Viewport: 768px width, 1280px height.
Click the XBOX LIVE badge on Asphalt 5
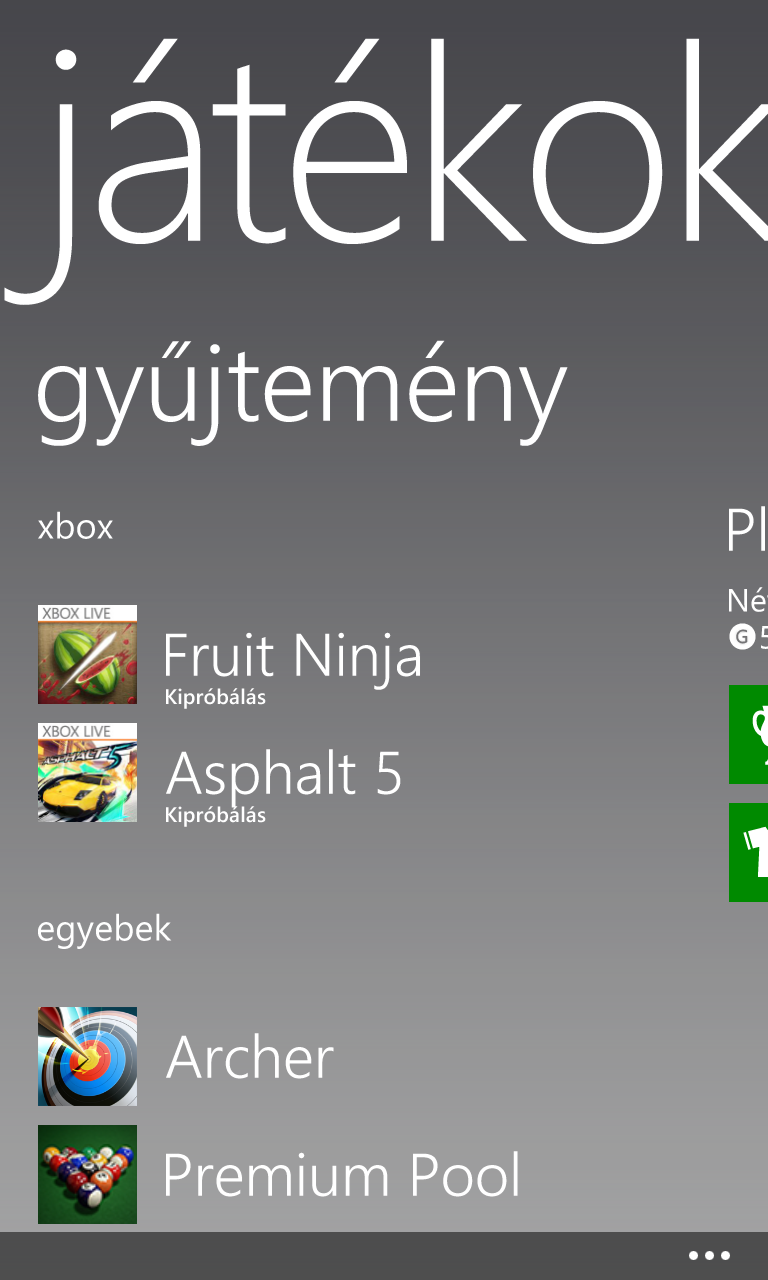(x=87, y=731)
